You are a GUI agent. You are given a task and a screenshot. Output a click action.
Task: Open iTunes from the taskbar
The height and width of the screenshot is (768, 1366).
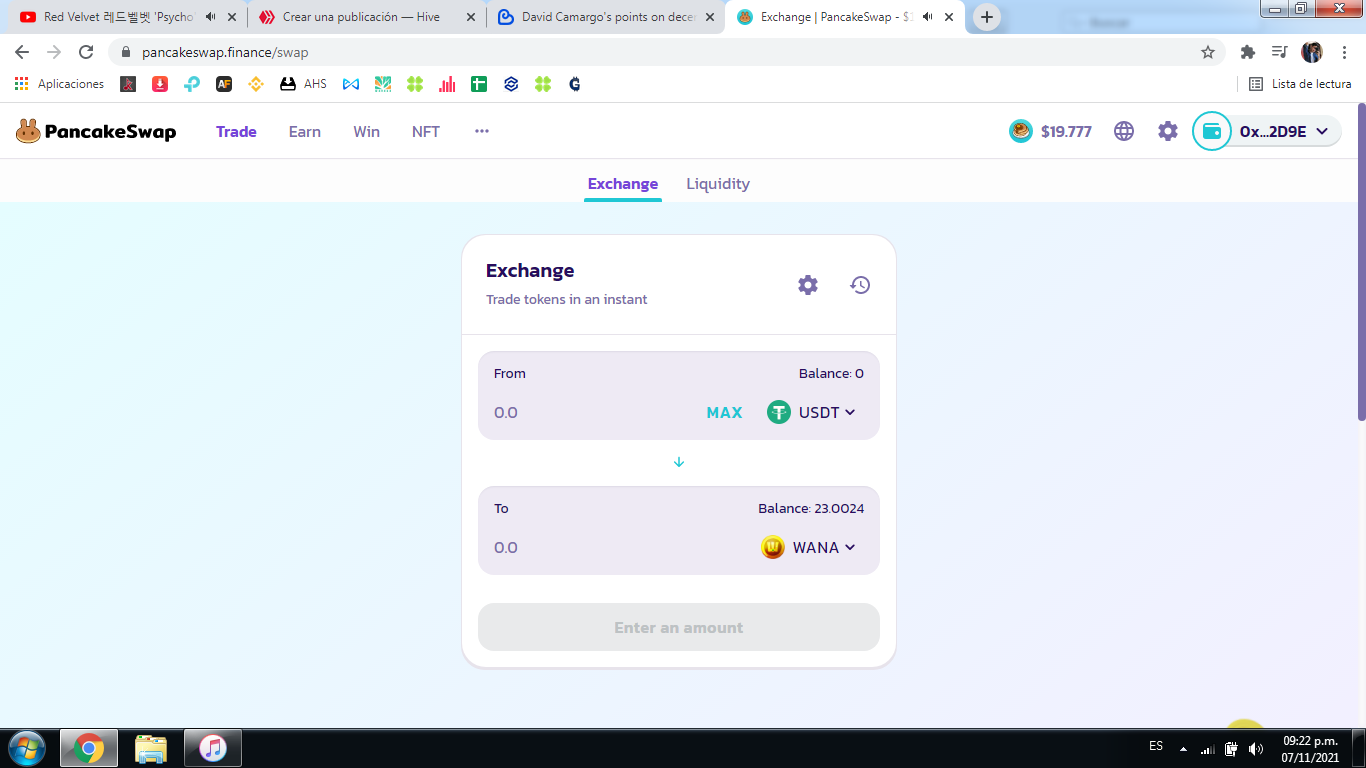tap(213, 748)
